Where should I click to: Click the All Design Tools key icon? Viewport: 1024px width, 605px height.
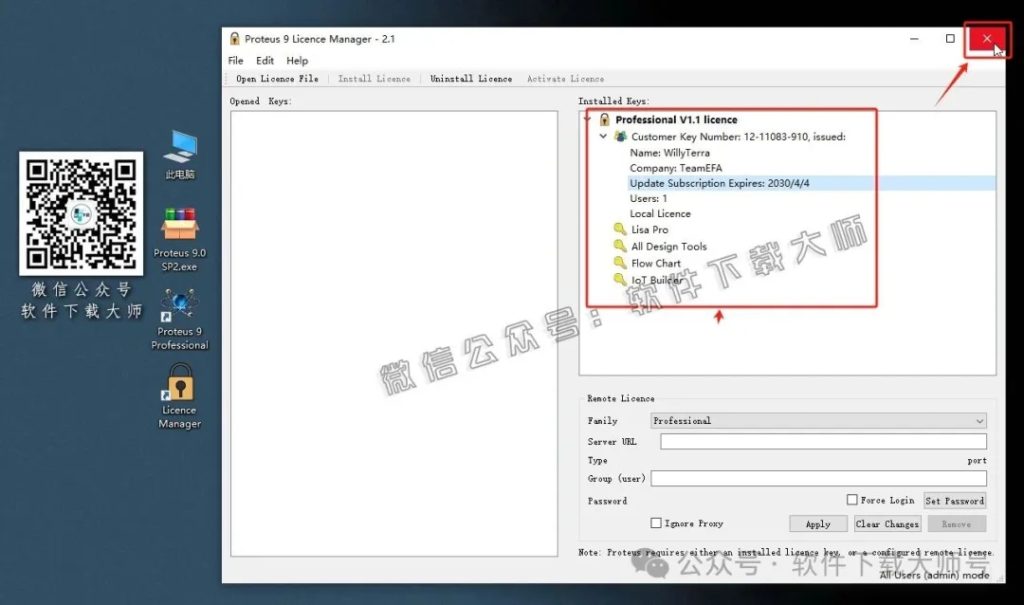[x=620, y=247]
